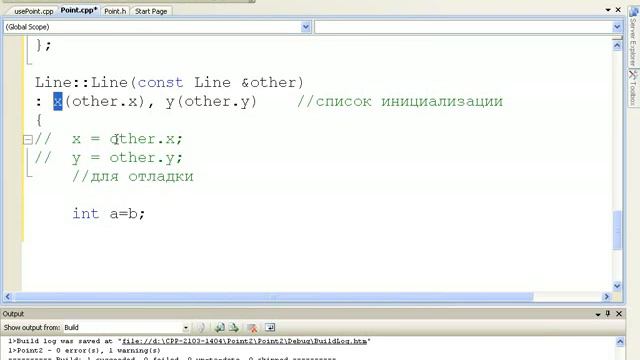Clear All output icon
The image size is (640, 360).
(x=252, y=327)
